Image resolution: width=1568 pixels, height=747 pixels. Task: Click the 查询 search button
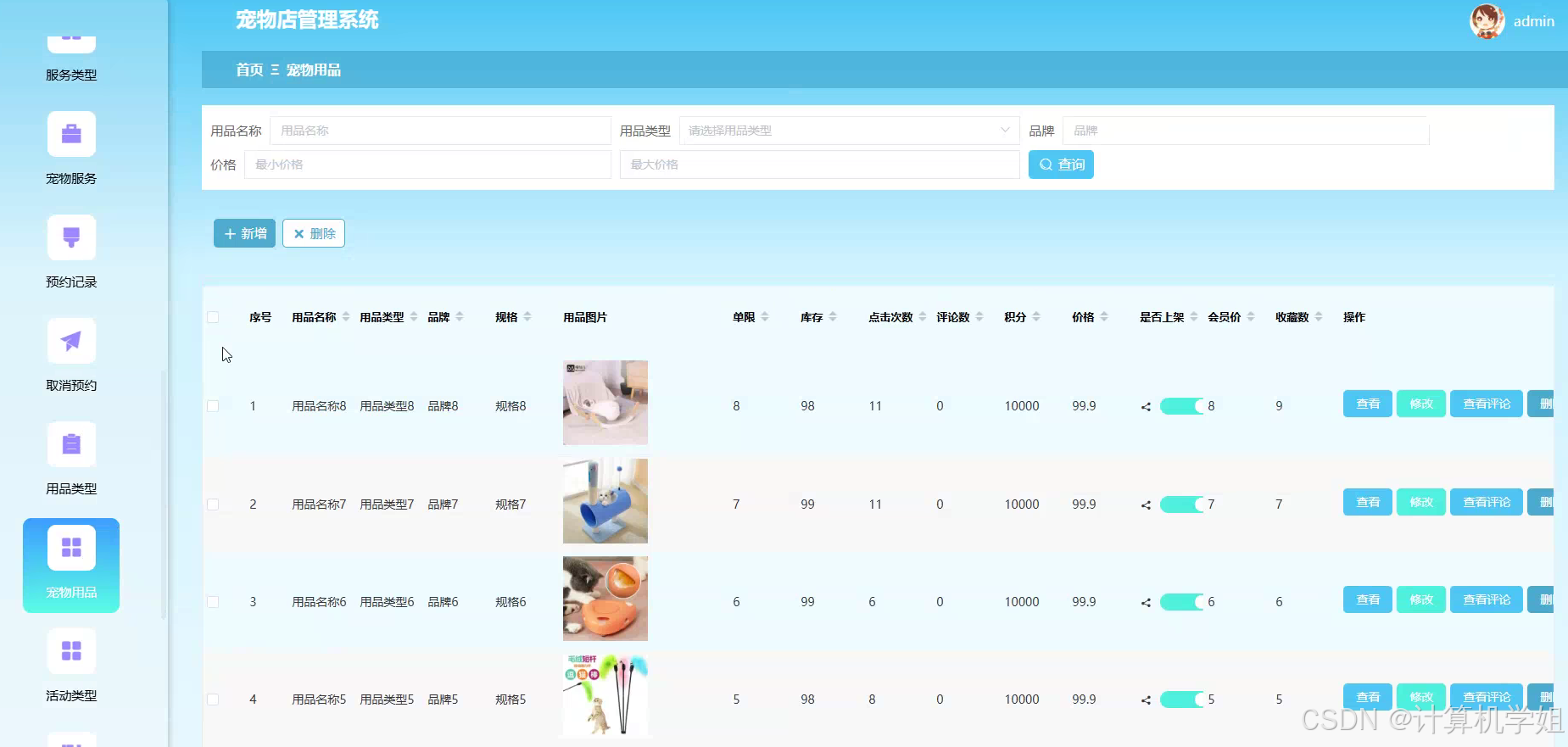(1061, 164)
